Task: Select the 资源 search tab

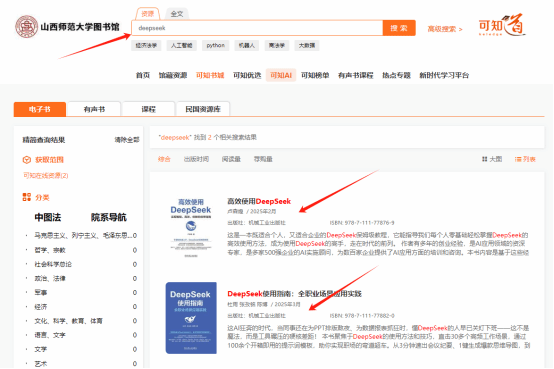Action: click(148, 14)
